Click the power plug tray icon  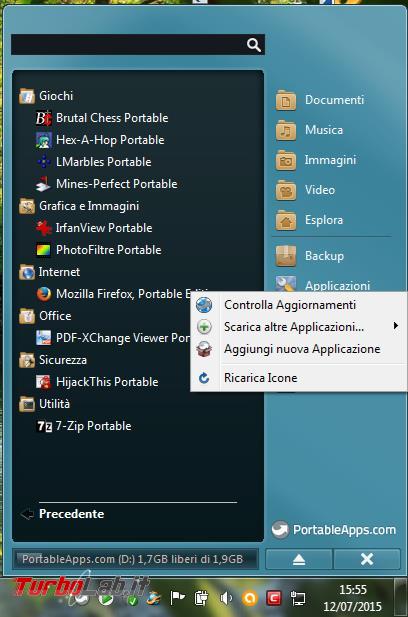click(x=201, y=599)
